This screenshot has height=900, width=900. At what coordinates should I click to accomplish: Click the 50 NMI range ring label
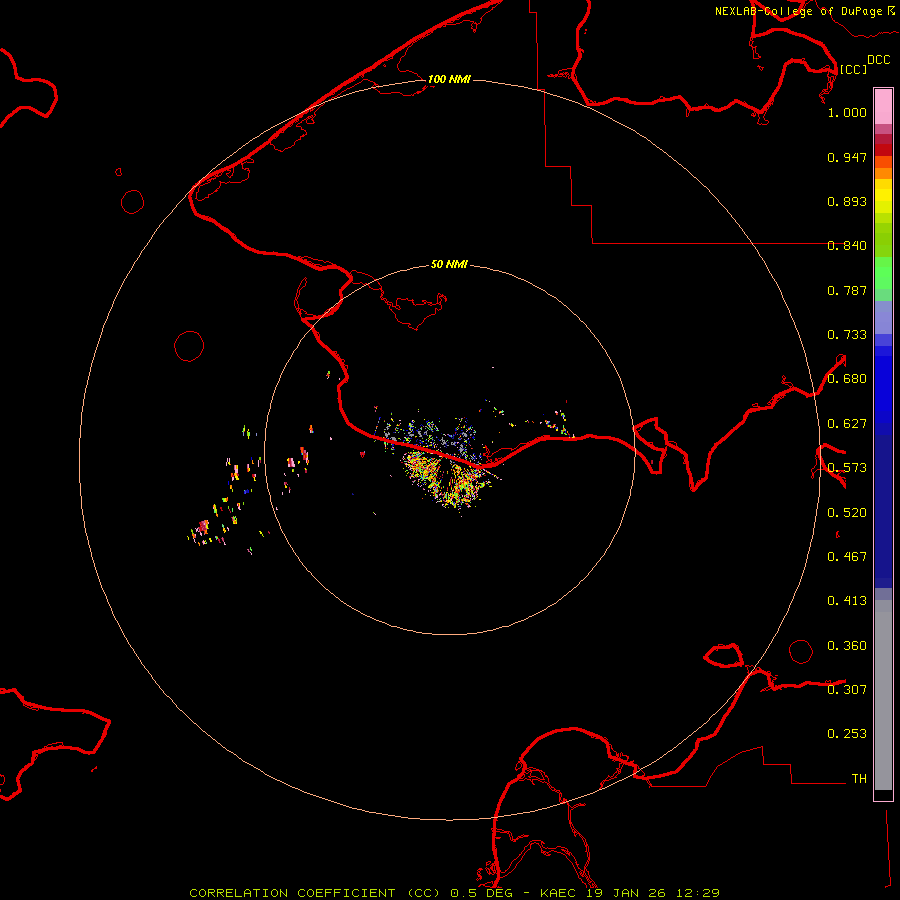point(449,265)
